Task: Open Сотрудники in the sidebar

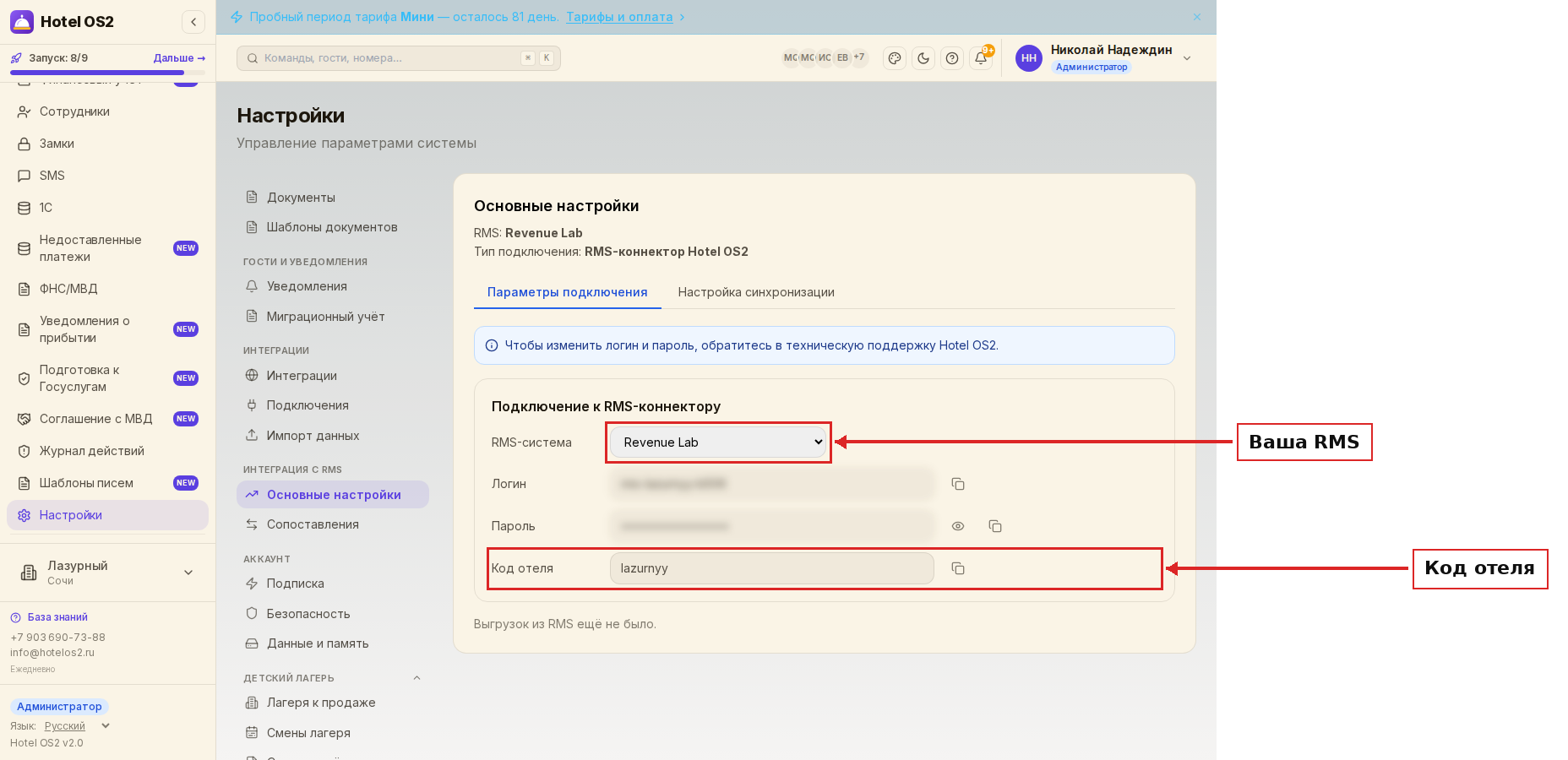Action: [107, 111]
